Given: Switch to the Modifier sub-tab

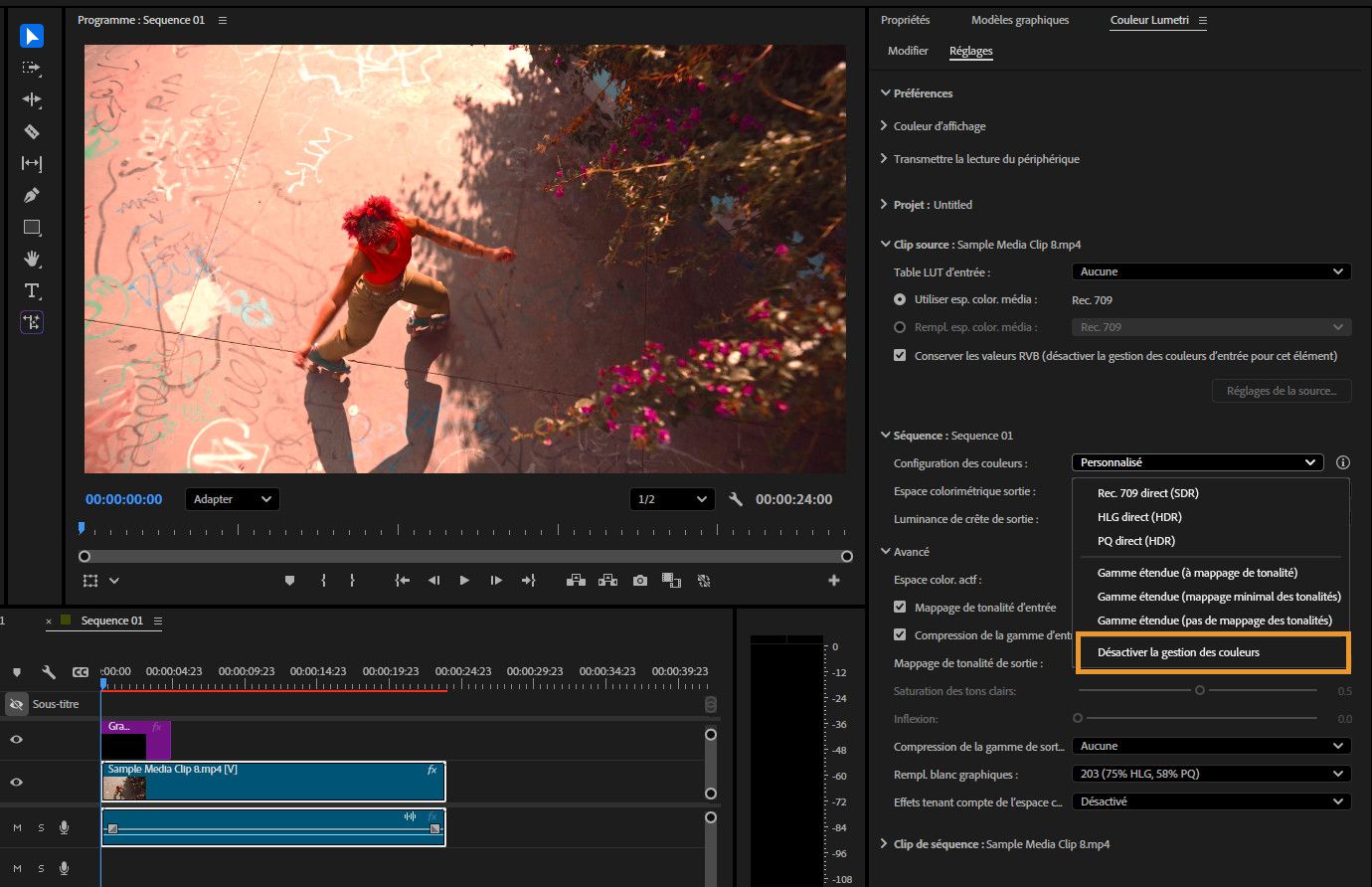Looking at the screenshot, I should 908,51.
